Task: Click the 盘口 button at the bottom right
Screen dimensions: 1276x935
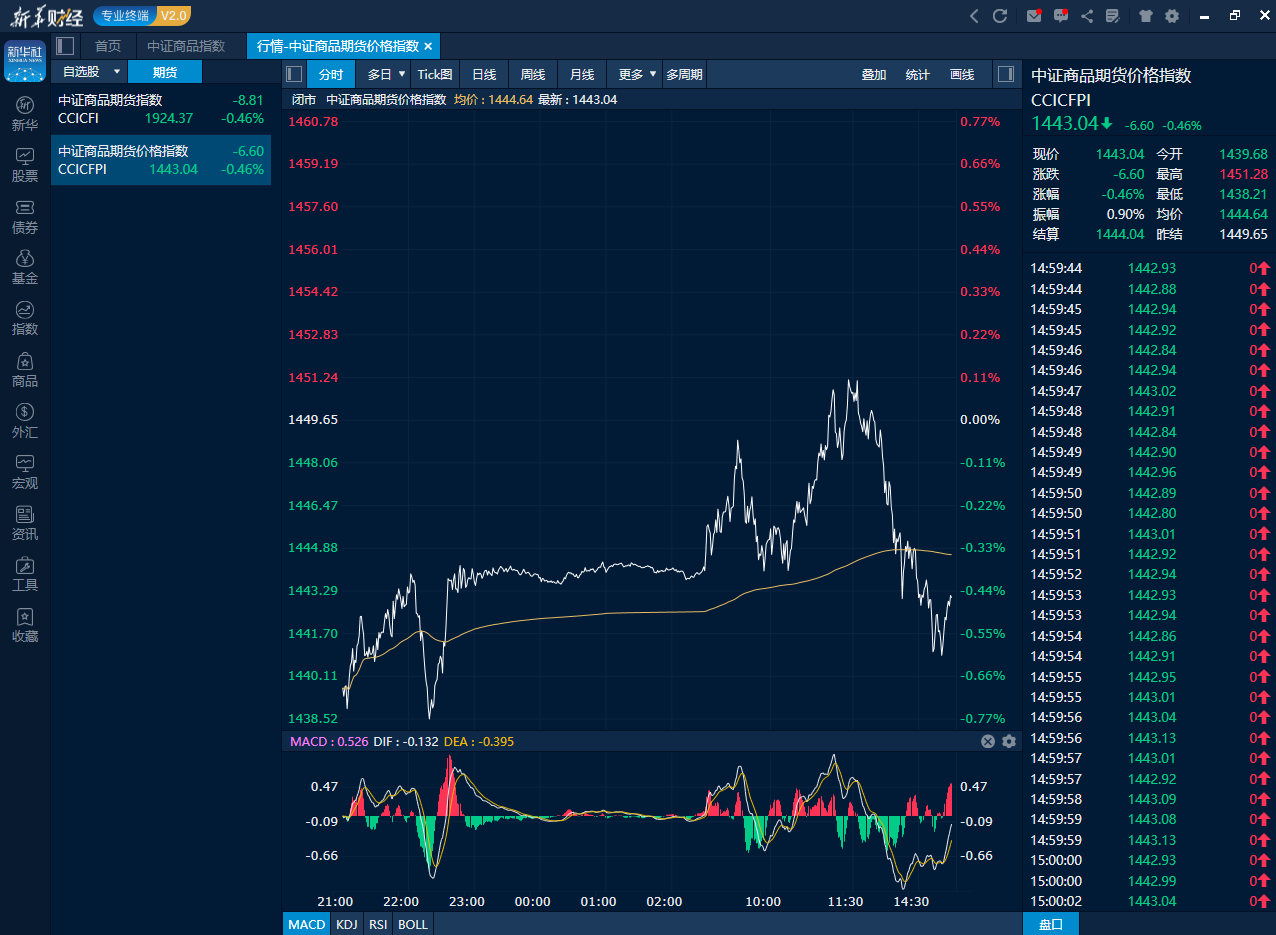Action: [1051, 923]
